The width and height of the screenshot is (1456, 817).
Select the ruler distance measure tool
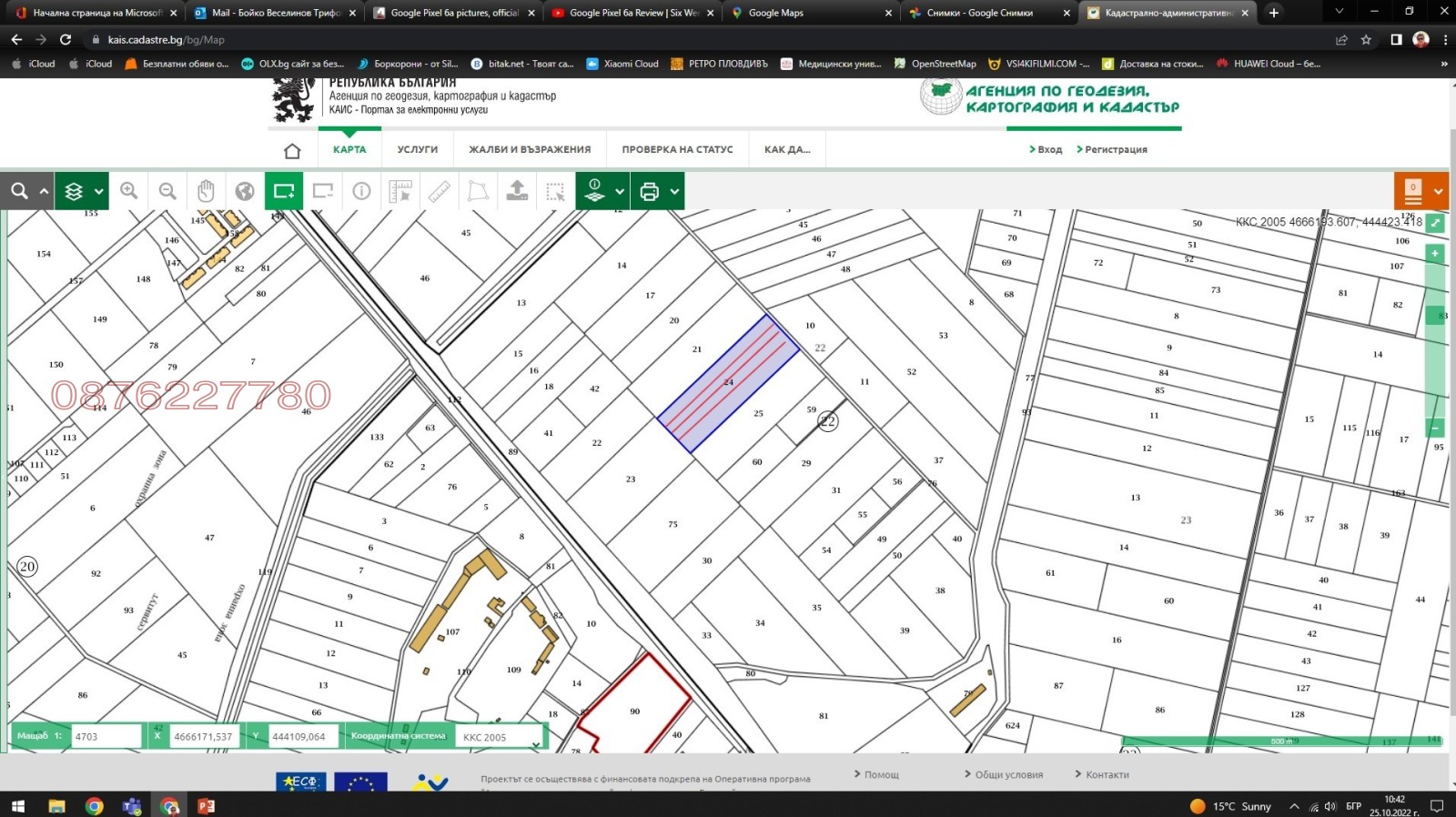coord(440,191)
